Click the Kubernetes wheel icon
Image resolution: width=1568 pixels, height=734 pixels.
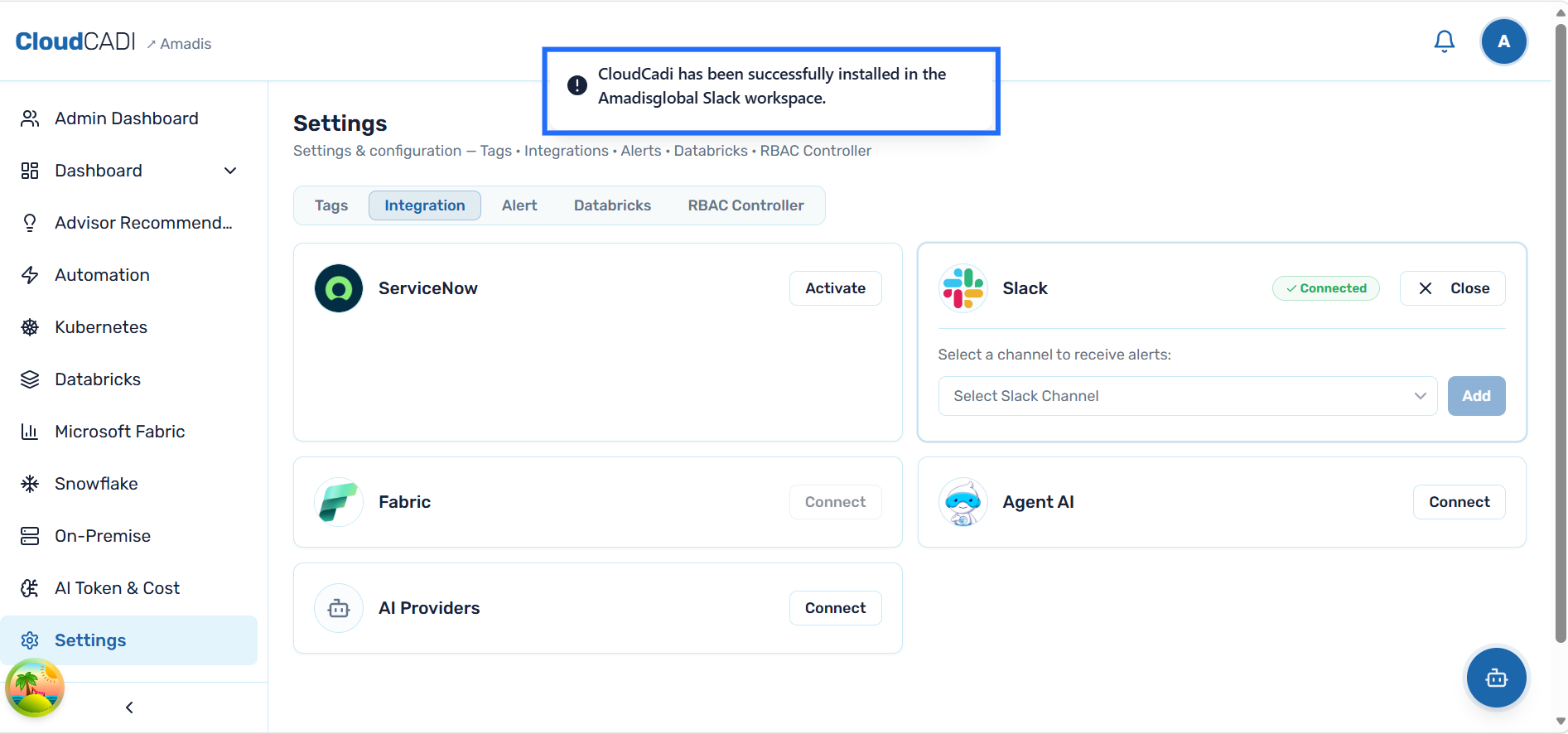click(x=30, y=327)
